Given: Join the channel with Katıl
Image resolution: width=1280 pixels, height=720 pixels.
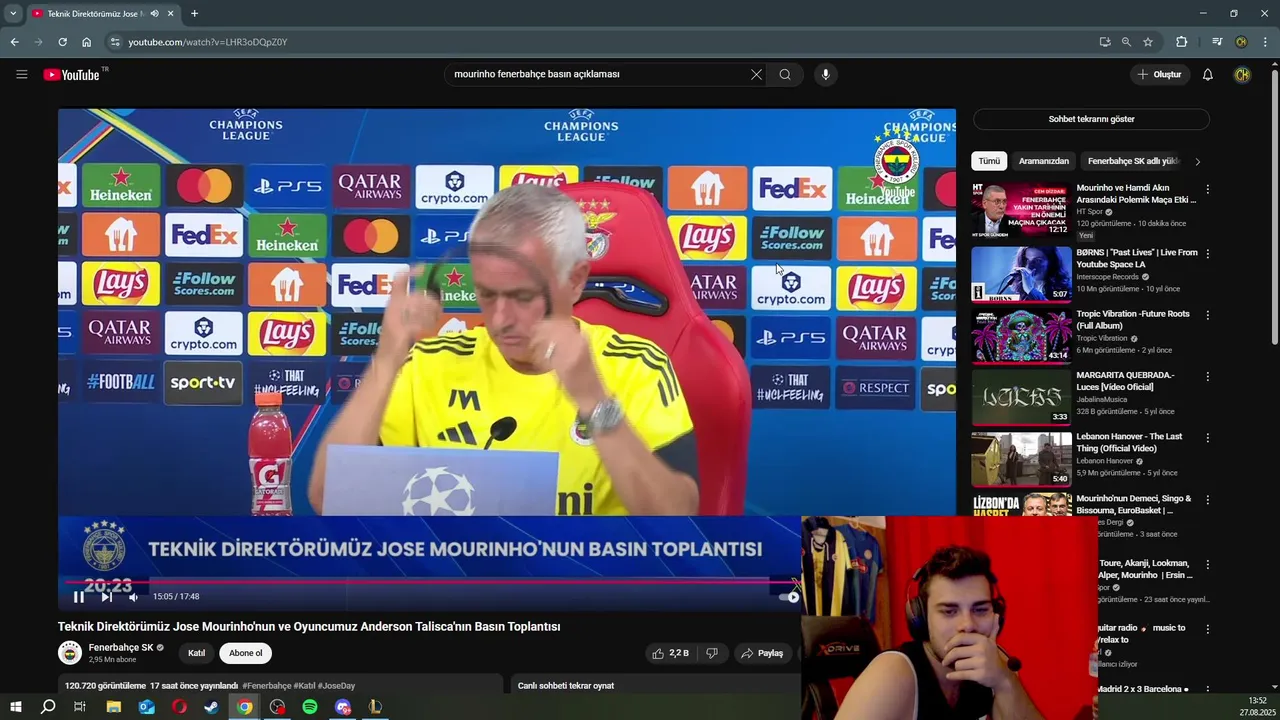Looking at the screenshot, I should [196, 653].
